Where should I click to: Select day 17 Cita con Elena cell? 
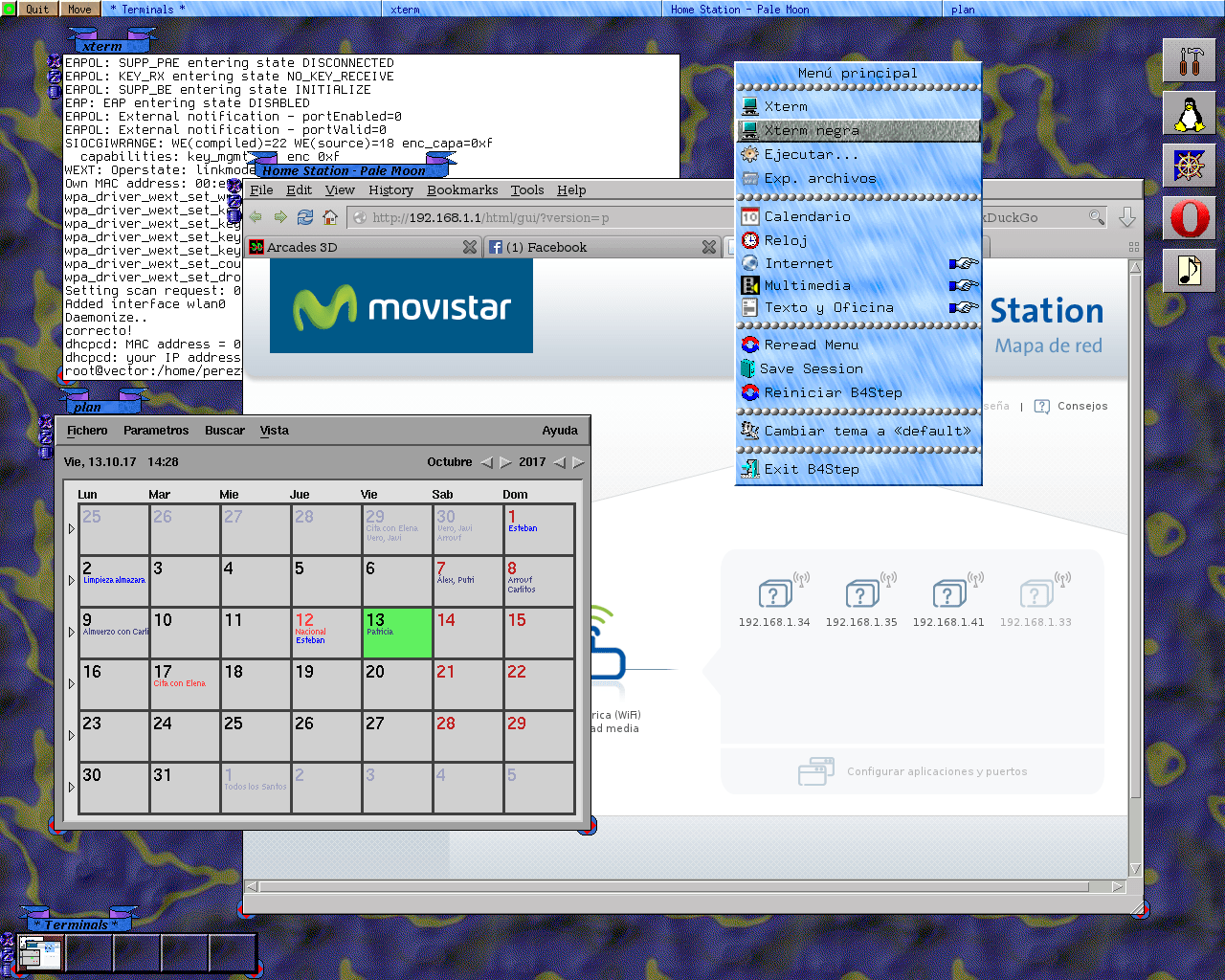185,684
